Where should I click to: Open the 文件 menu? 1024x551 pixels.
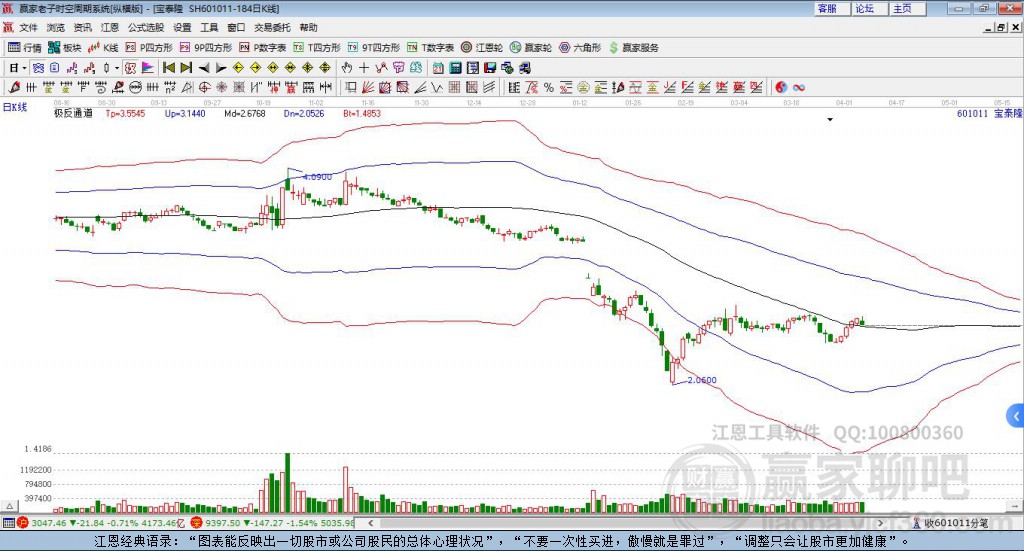pos(28,27)
